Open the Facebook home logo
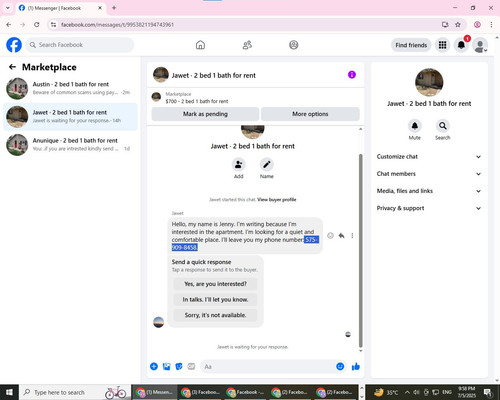 (14, 45)
